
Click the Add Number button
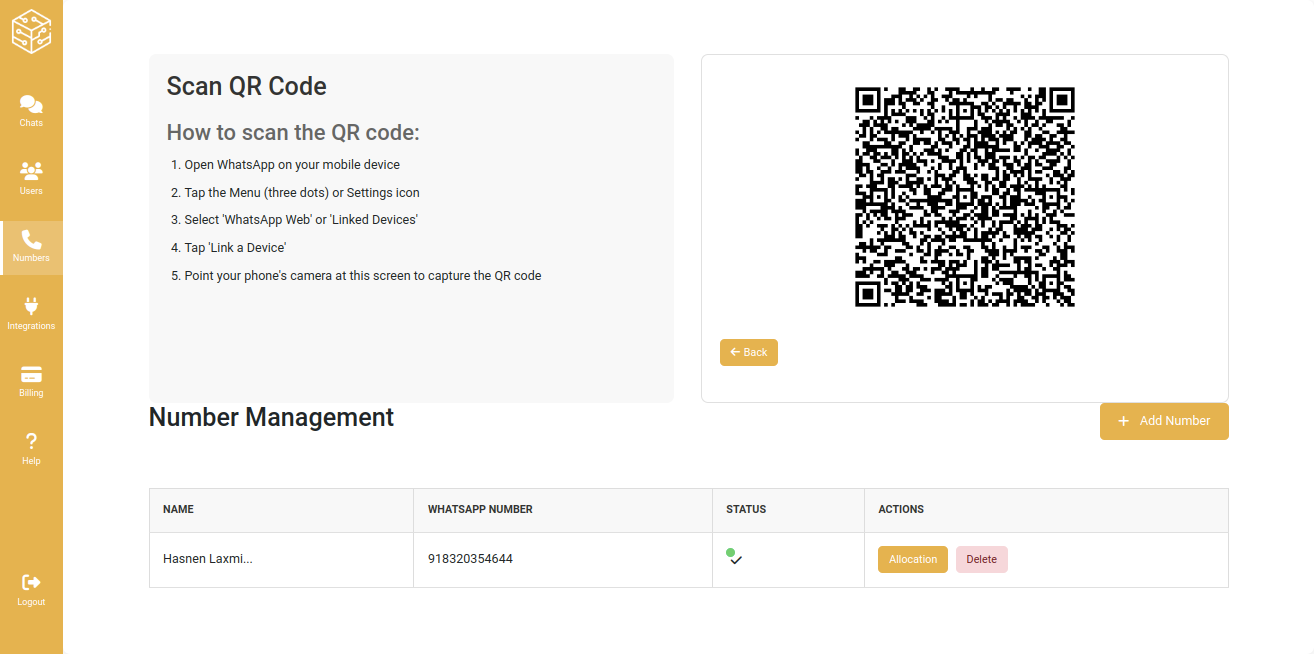pos(1164,421)
